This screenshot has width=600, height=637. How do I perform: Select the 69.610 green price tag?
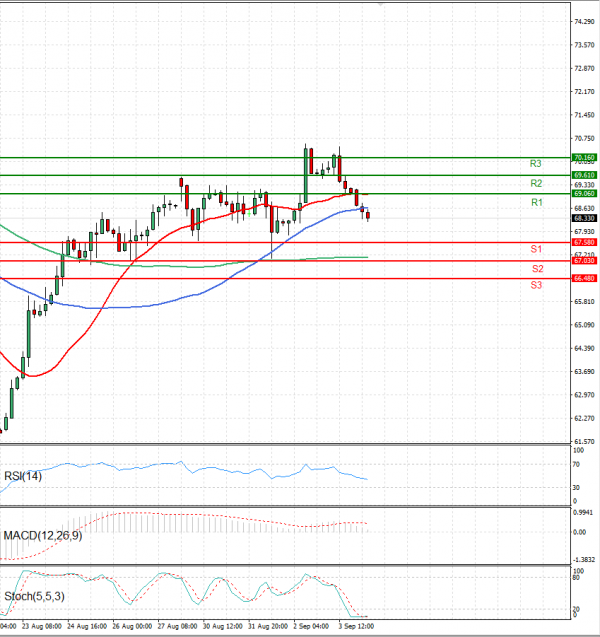coord(584,175)
